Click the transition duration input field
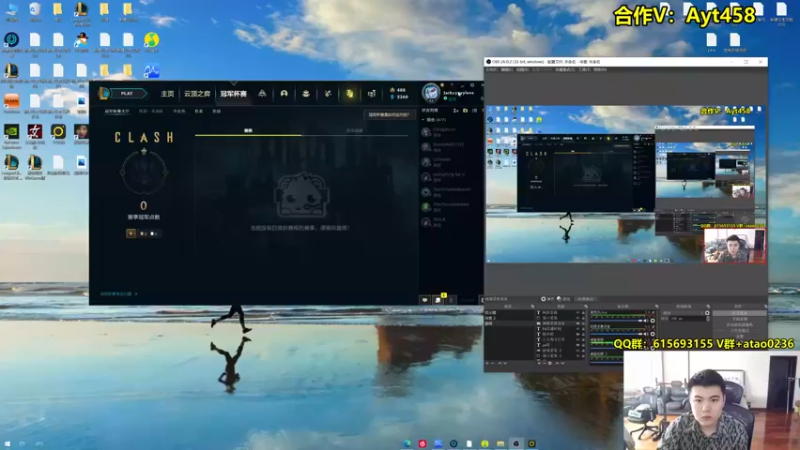The image size is (800, 450). click(688, 319)
